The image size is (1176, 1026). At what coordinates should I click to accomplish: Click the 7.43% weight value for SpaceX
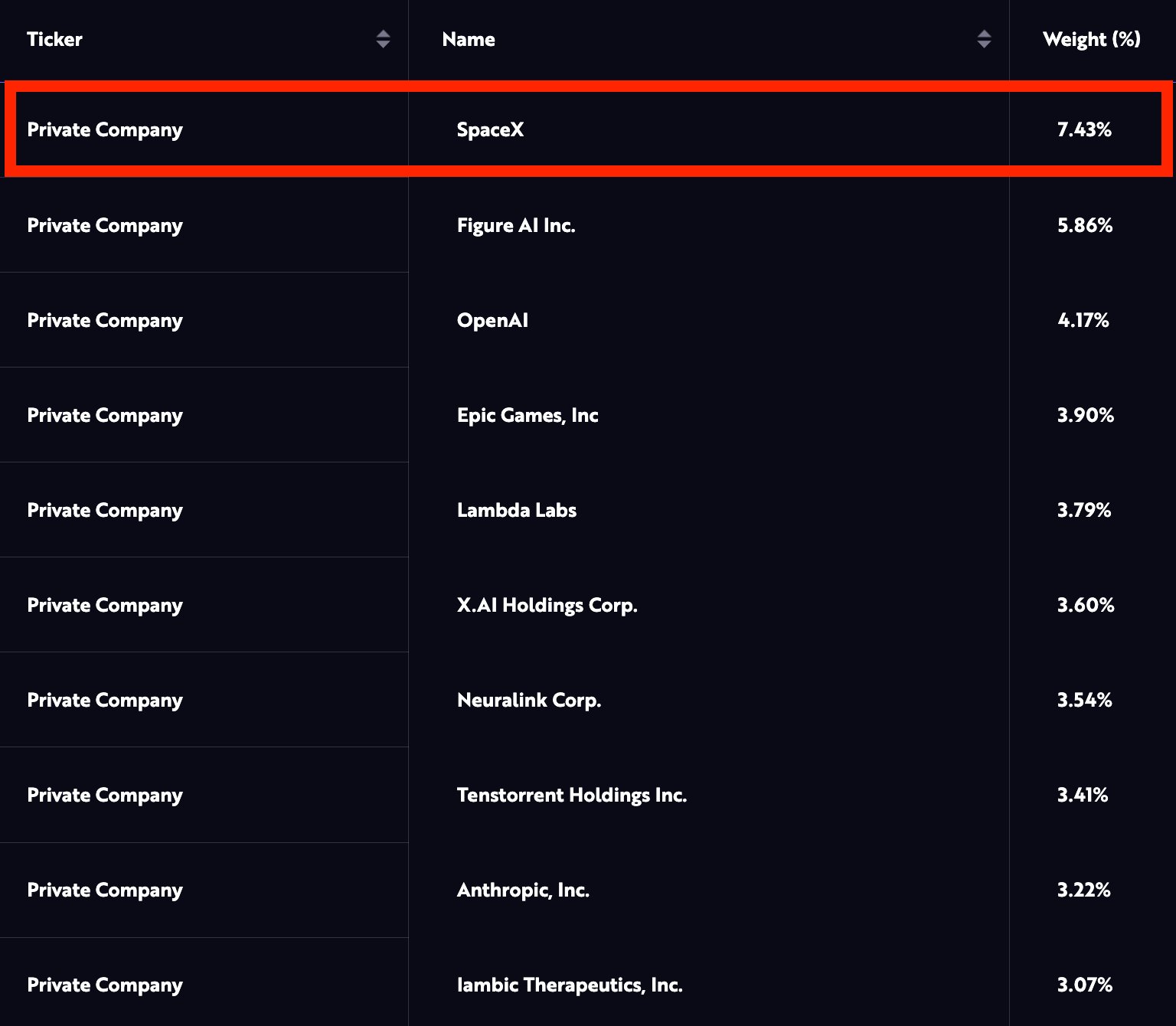pos(1084,129)
